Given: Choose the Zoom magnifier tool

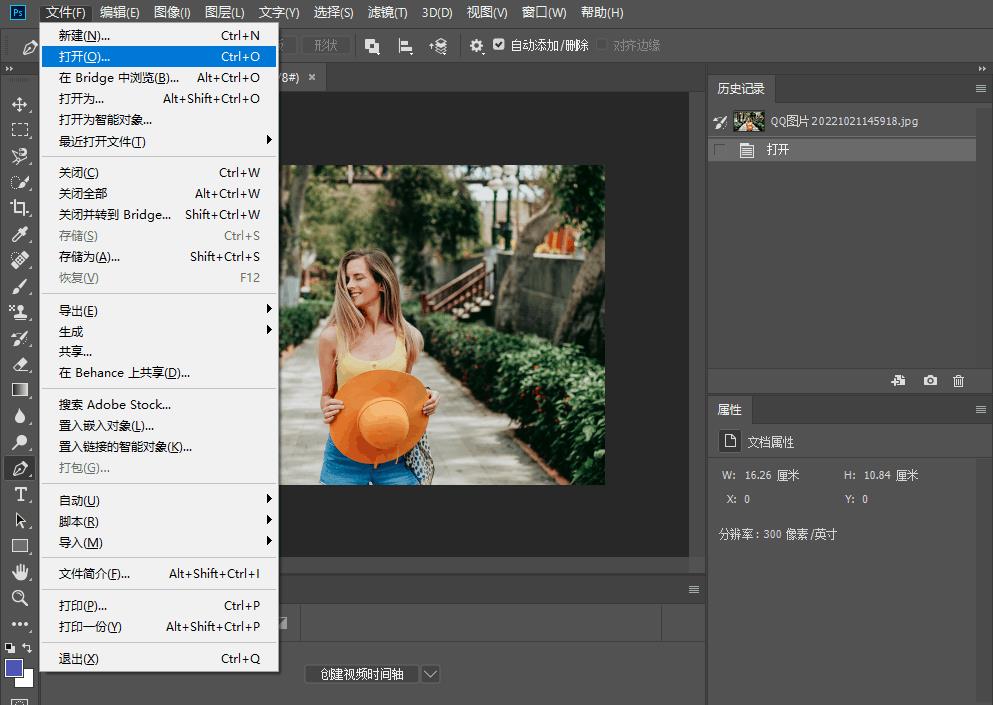Looking at the screenshot, I should (20, 598).
